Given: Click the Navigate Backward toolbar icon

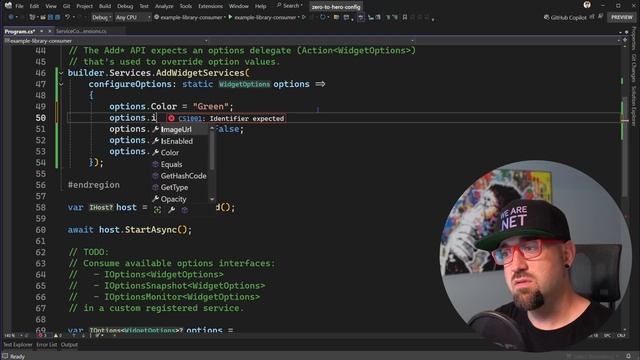Looking at the screenshot, I should coord(11,17).
